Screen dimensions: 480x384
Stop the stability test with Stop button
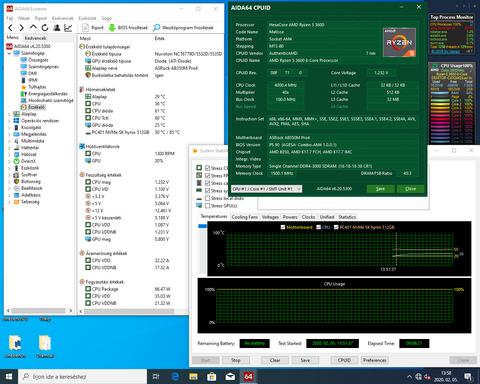coord(236,360)
